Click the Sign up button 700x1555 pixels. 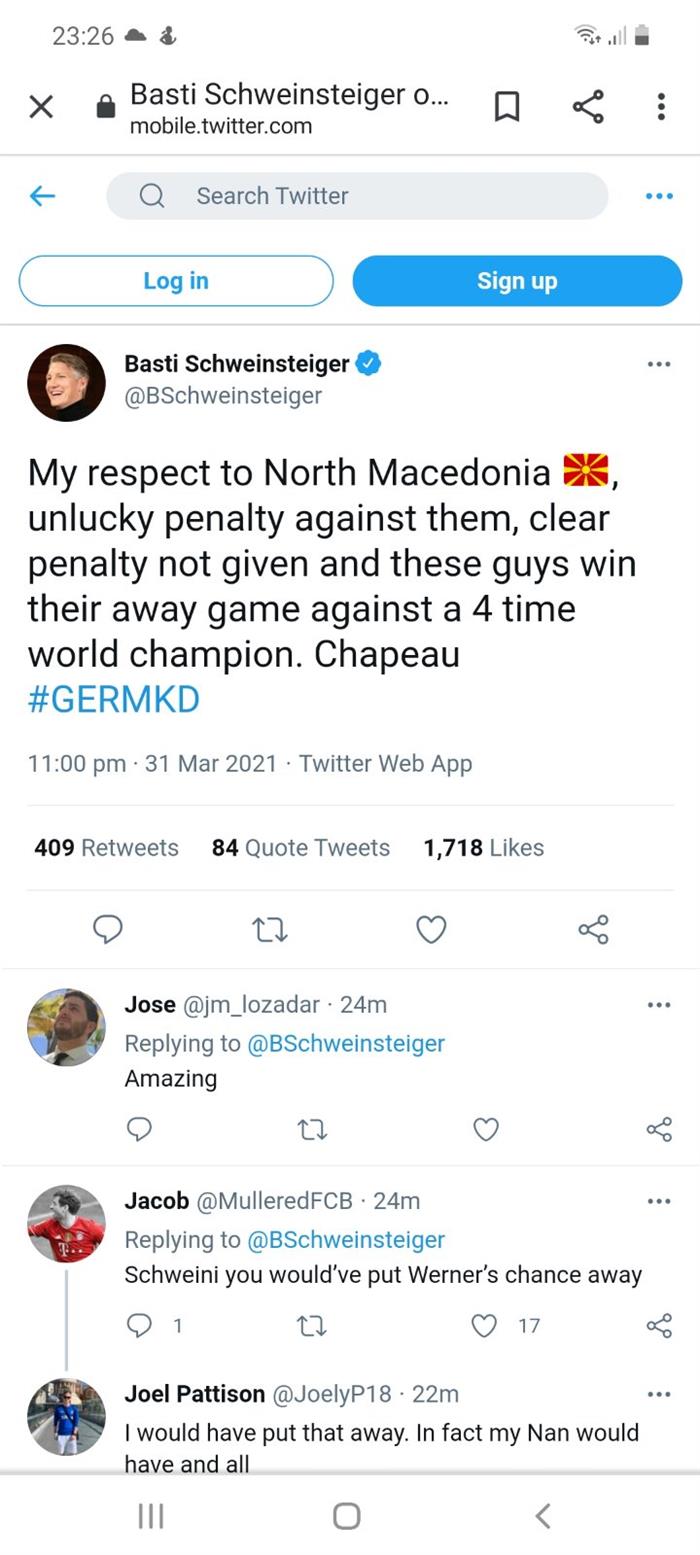tap(517, 281)
